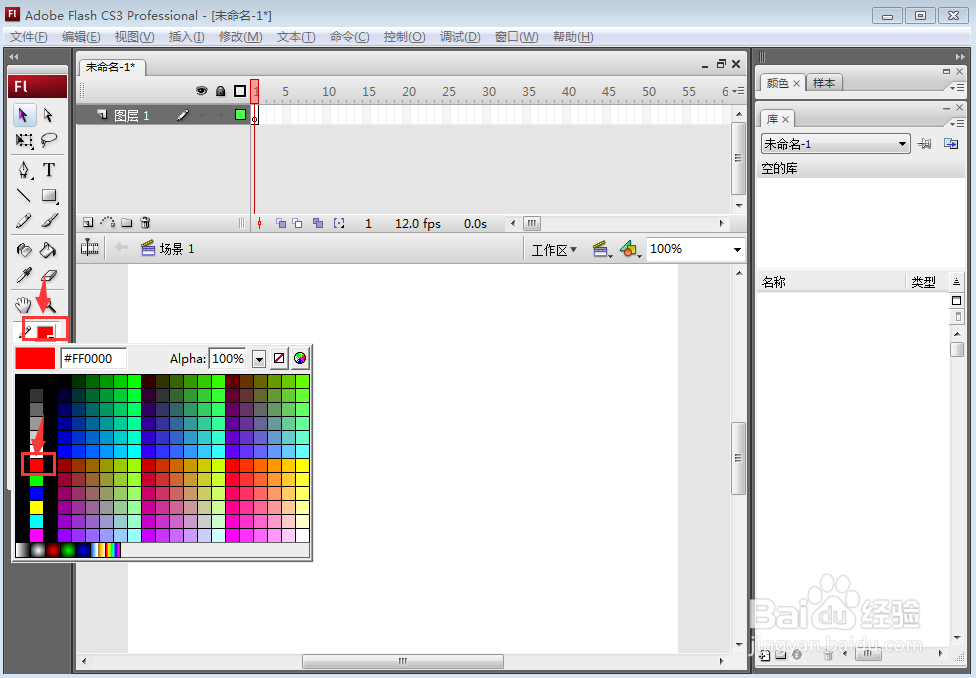
Task: Click the no-color icon in swatch popup
Action: 279,358
